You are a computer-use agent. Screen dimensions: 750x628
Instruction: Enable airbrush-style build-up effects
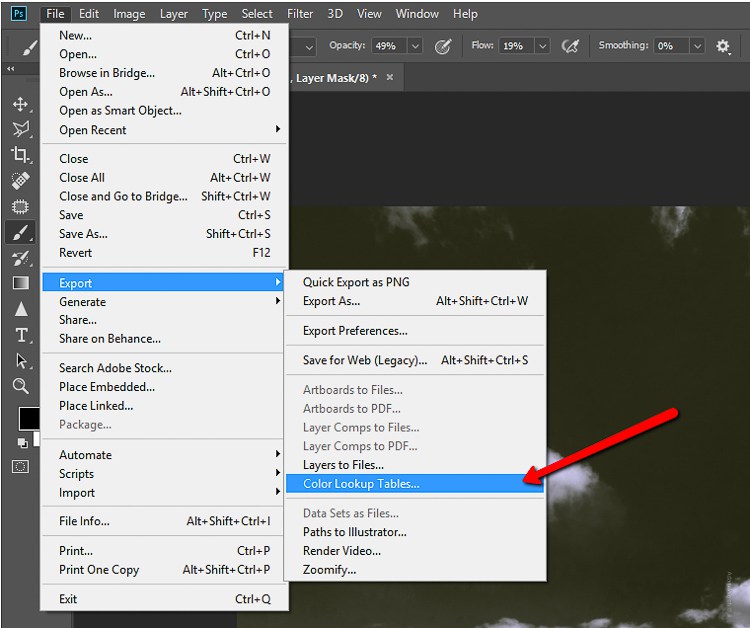(570, 46)
